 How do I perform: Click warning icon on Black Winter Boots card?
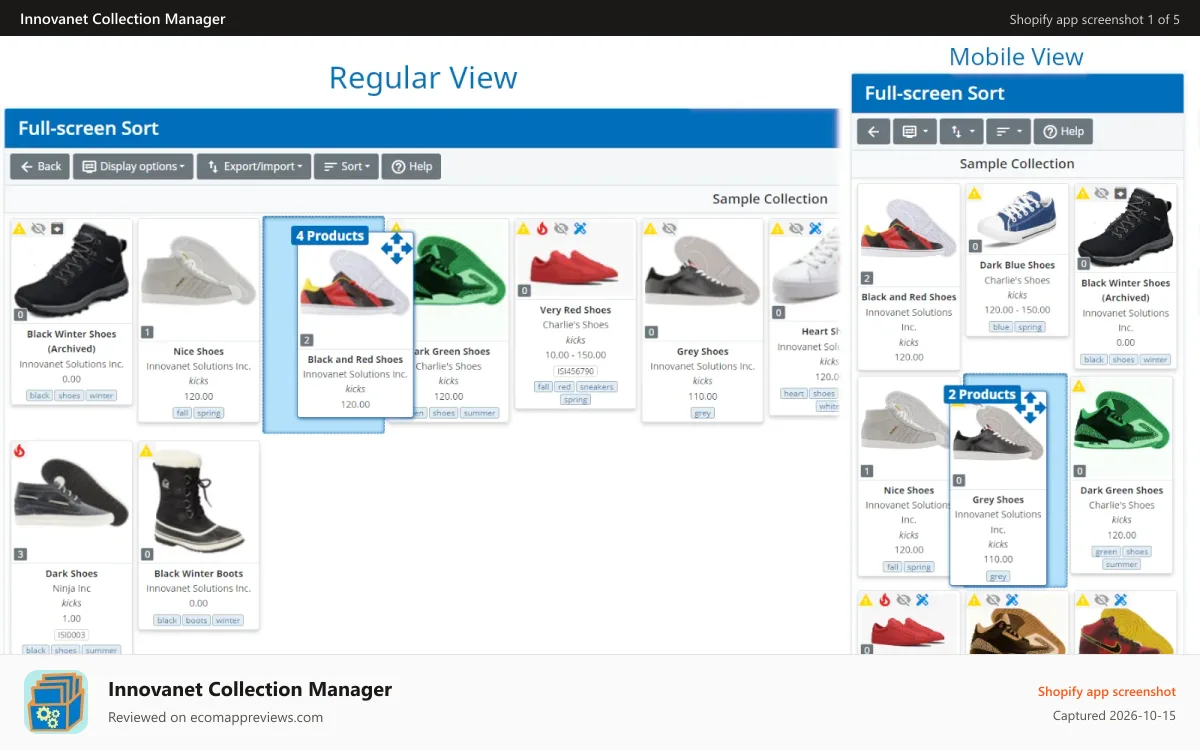click(146, 451)
